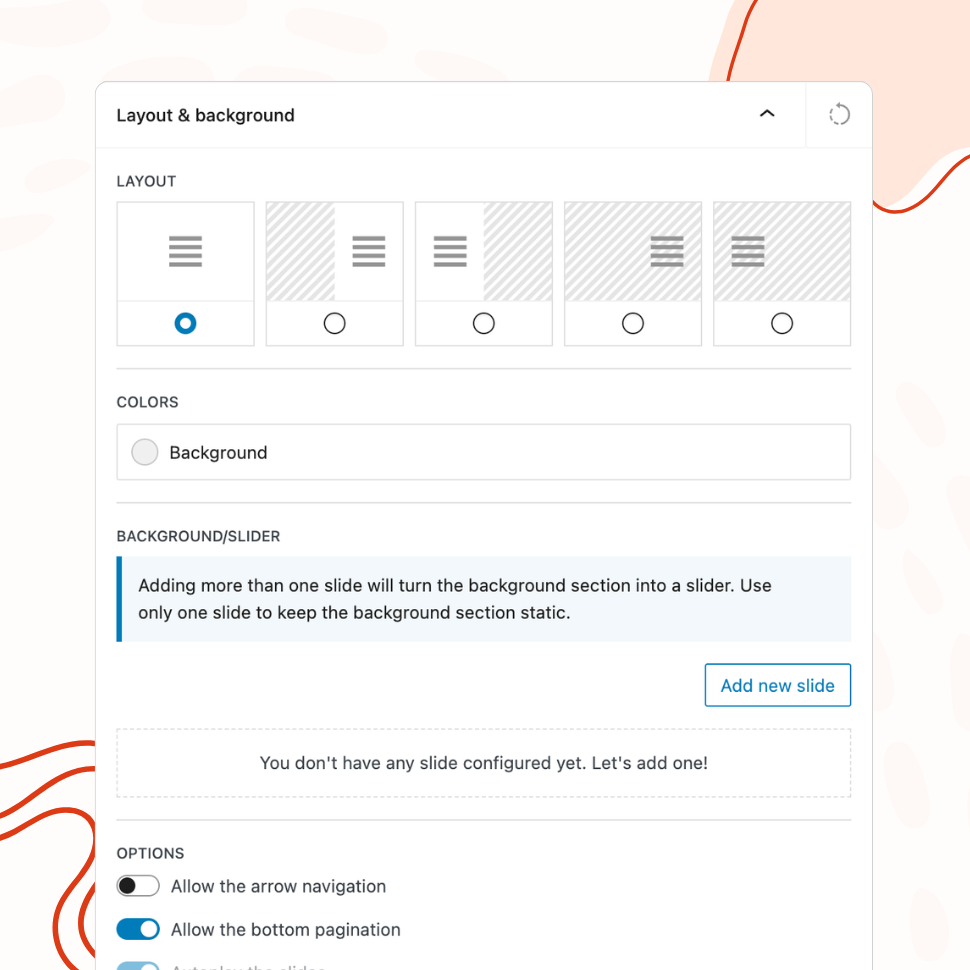This screenshot has height=970, width=970.
Task: Click the empty slide placeholder box
Action: click(x=484, y=763)
